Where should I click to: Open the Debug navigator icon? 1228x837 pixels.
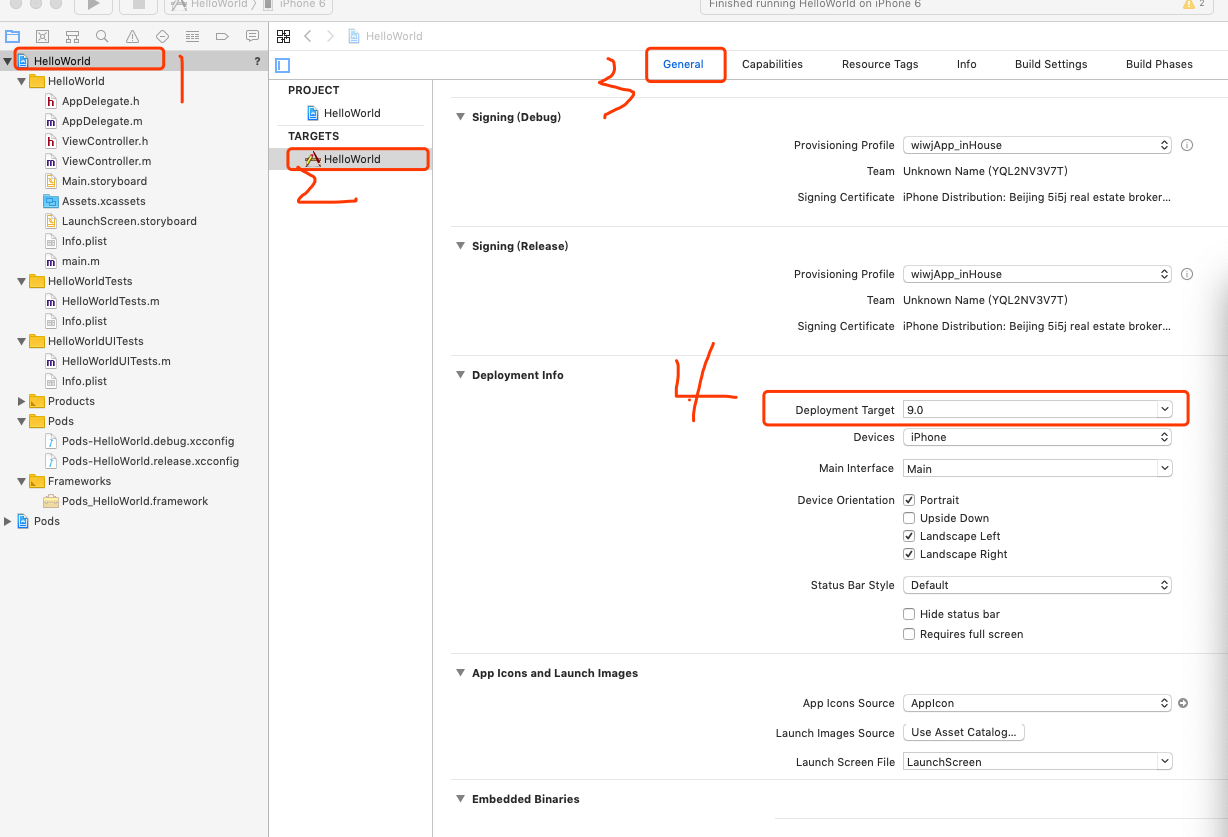[192, 36]
